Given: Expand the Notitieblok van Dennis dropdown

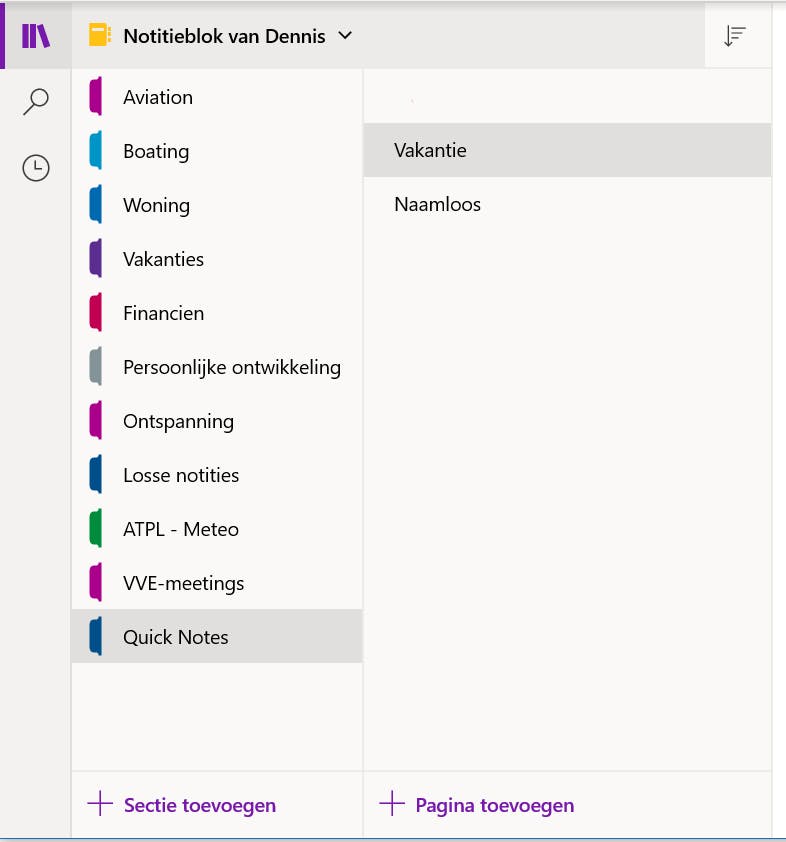Looking at the screenshot, I should tap(346, 36).
